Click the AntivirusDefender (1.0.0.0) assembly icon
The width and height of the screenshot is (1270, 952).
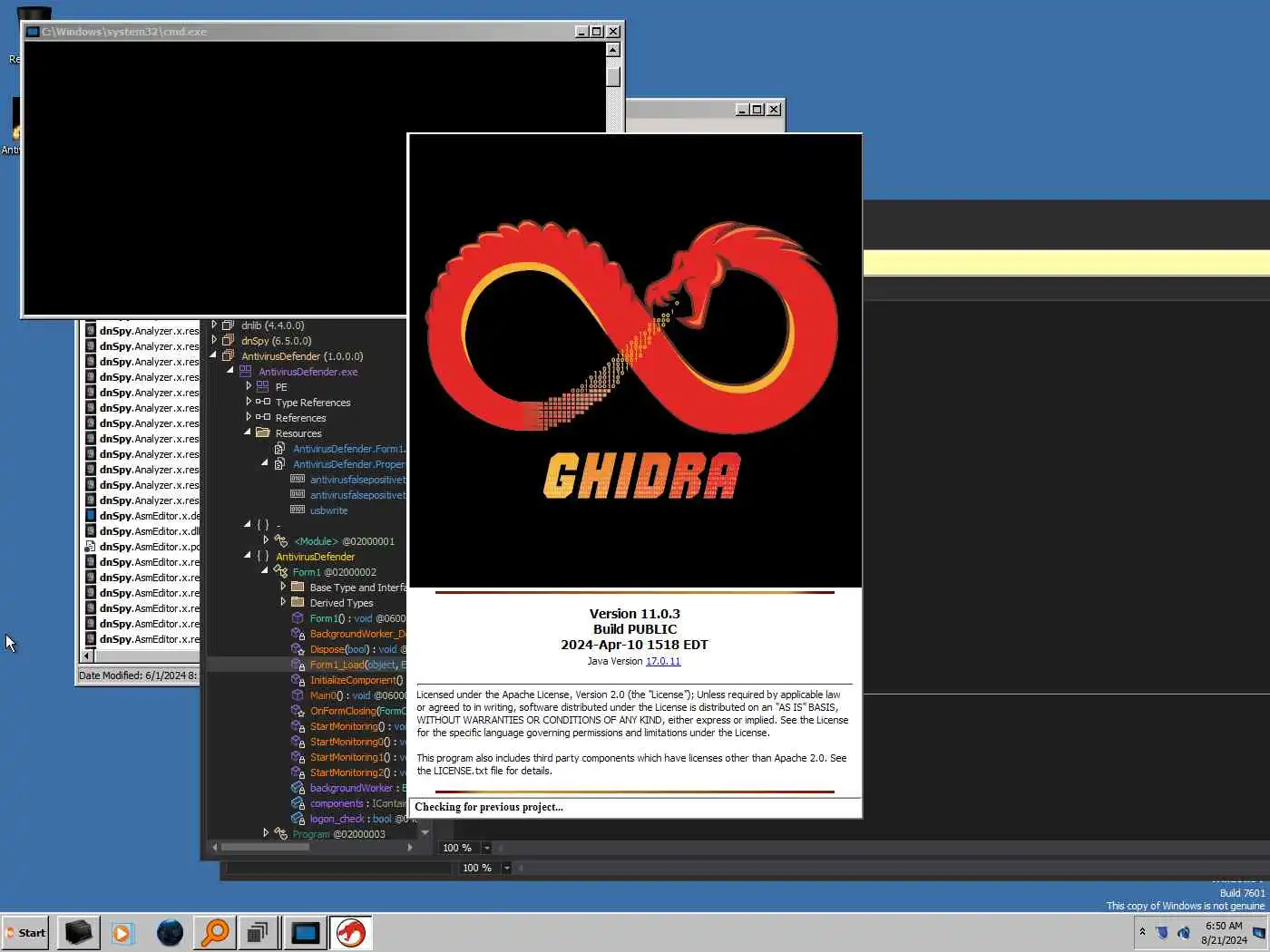(x=229, y=356)
